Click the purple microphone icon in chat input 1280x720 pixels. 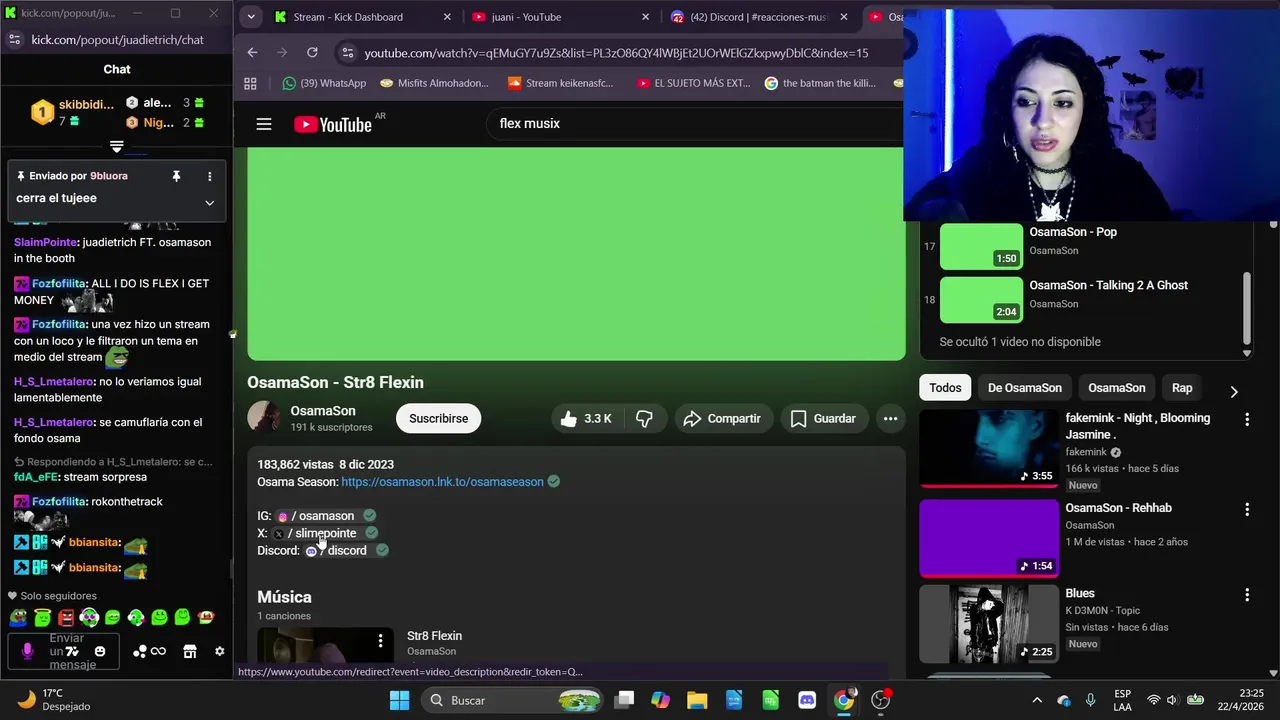(x=28, y=651)
